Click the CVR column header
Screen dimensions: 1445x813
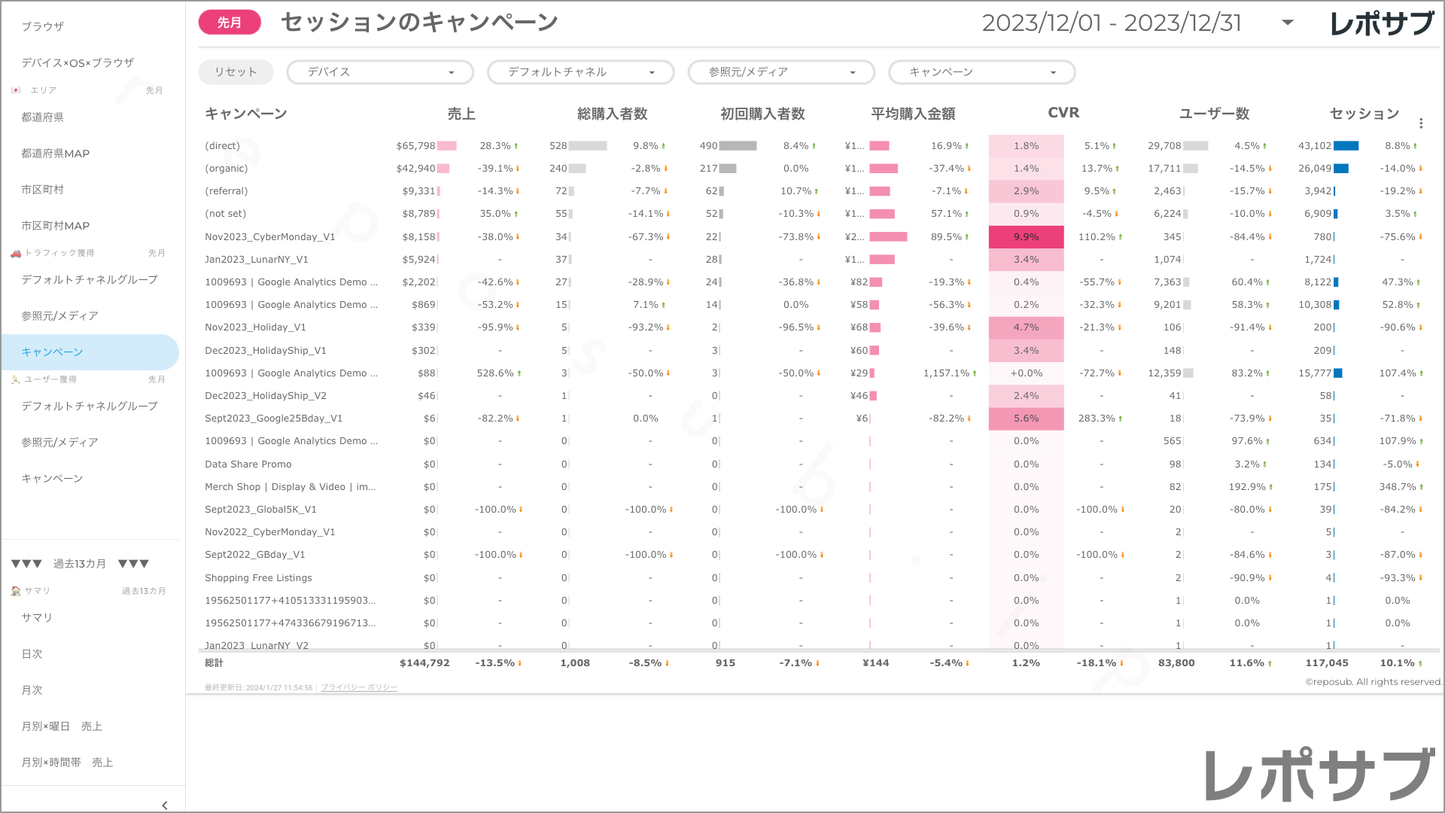pos(1063,113)
